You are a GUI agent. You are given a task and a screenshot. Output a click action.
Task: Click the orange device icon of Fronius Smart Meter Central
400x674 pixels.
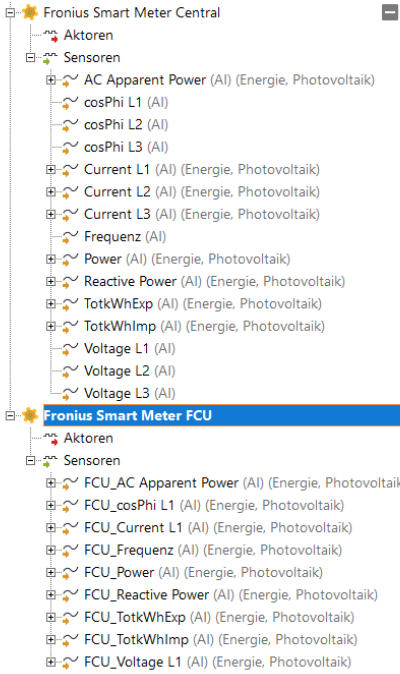pos(30,12)
